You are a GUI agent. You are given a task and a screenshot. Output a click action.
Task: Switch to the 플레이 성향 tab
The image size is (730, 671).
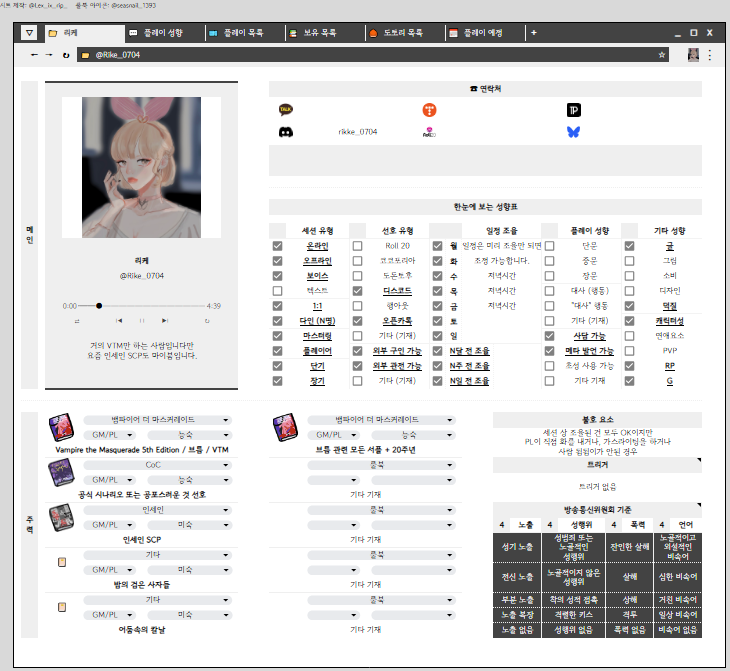(x=164, y=33)
